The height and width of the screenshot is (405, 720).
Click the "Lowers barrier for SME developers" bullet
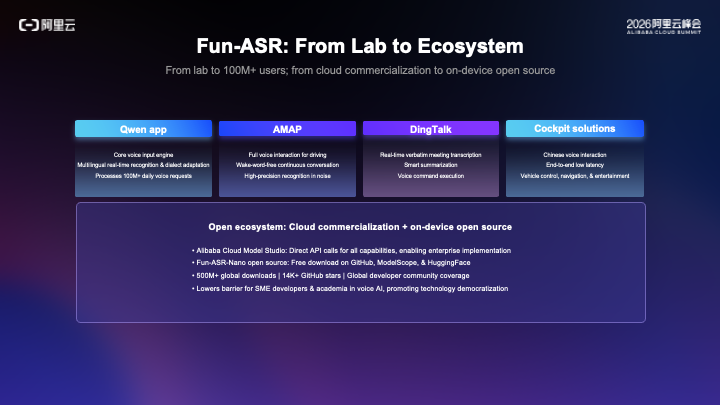click(x=350, y=288)
